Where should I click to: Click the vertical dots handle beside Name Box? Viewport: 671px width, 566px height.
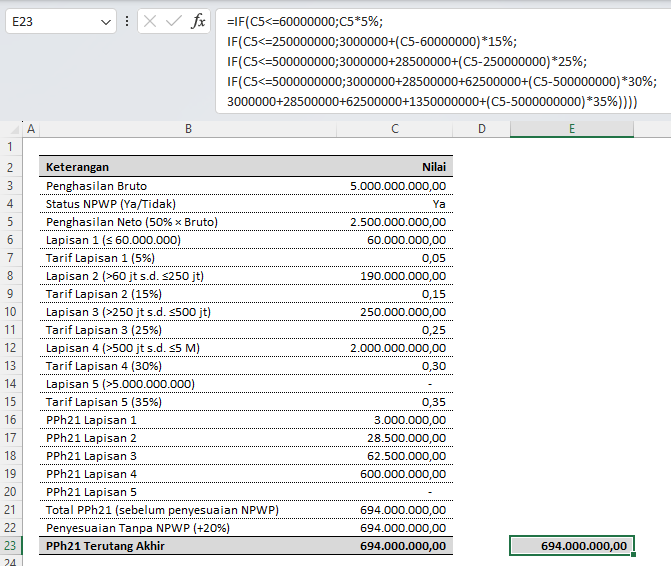pos(127,21)
